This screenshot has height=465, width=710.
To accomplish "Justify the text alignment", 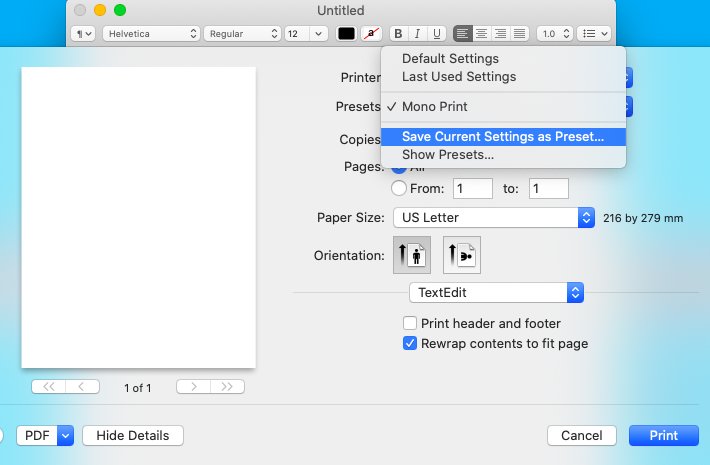I will point(519,33).
